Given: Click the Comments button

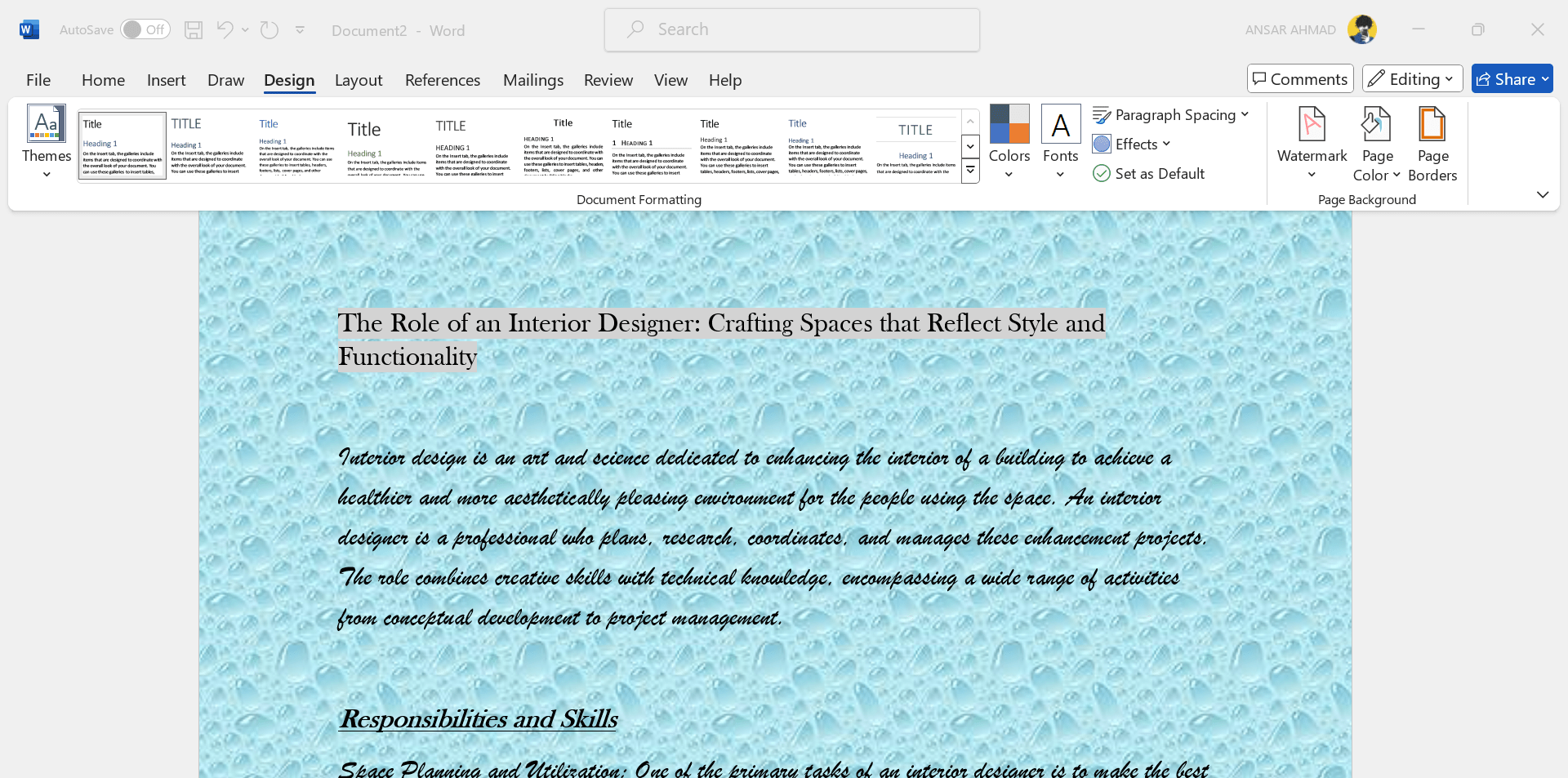Looking at the screenshot, I should (x=1300, y=79).
